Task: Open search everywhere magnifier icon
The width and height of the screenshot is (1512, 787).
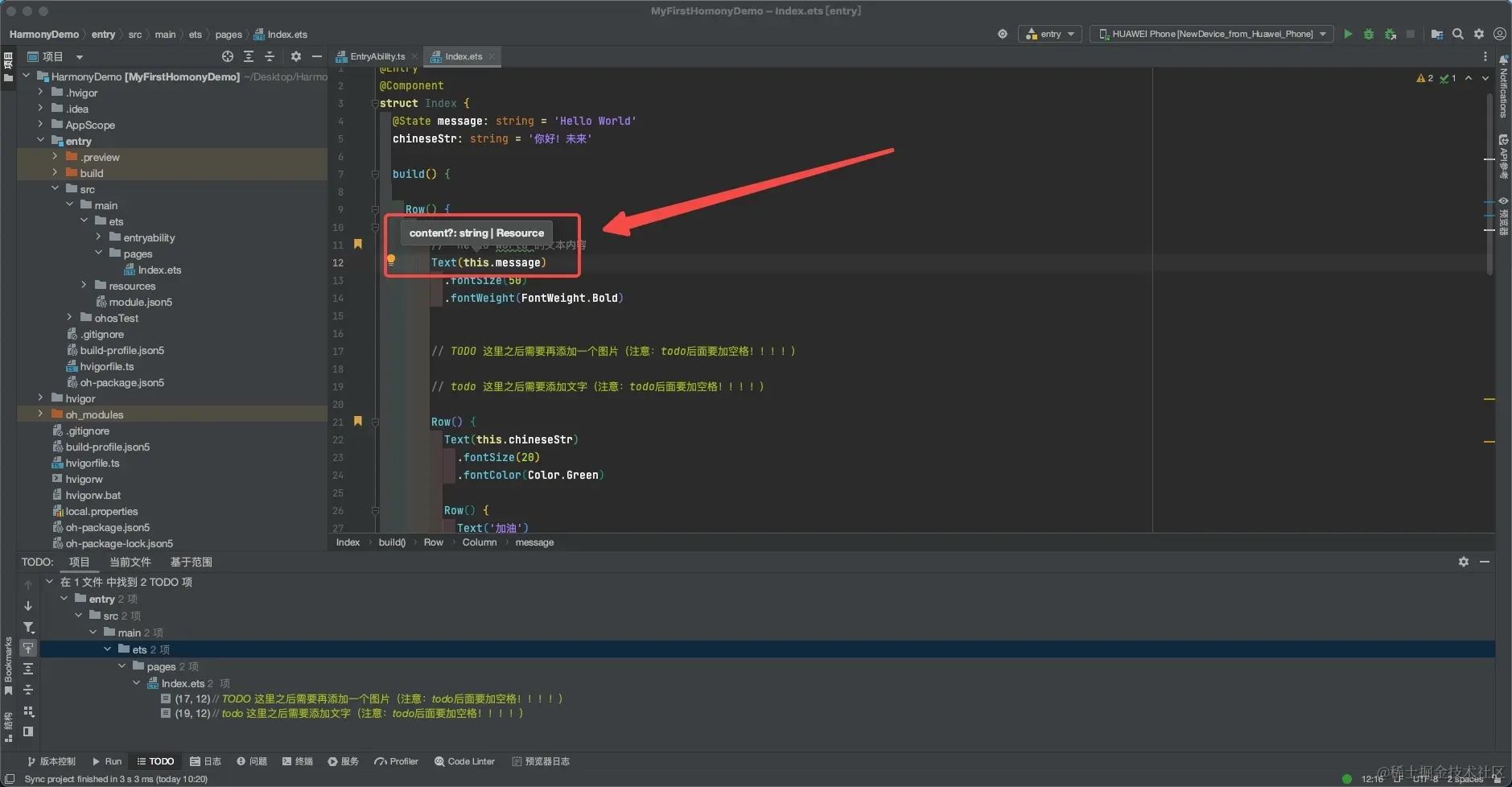Action: 1458,34
